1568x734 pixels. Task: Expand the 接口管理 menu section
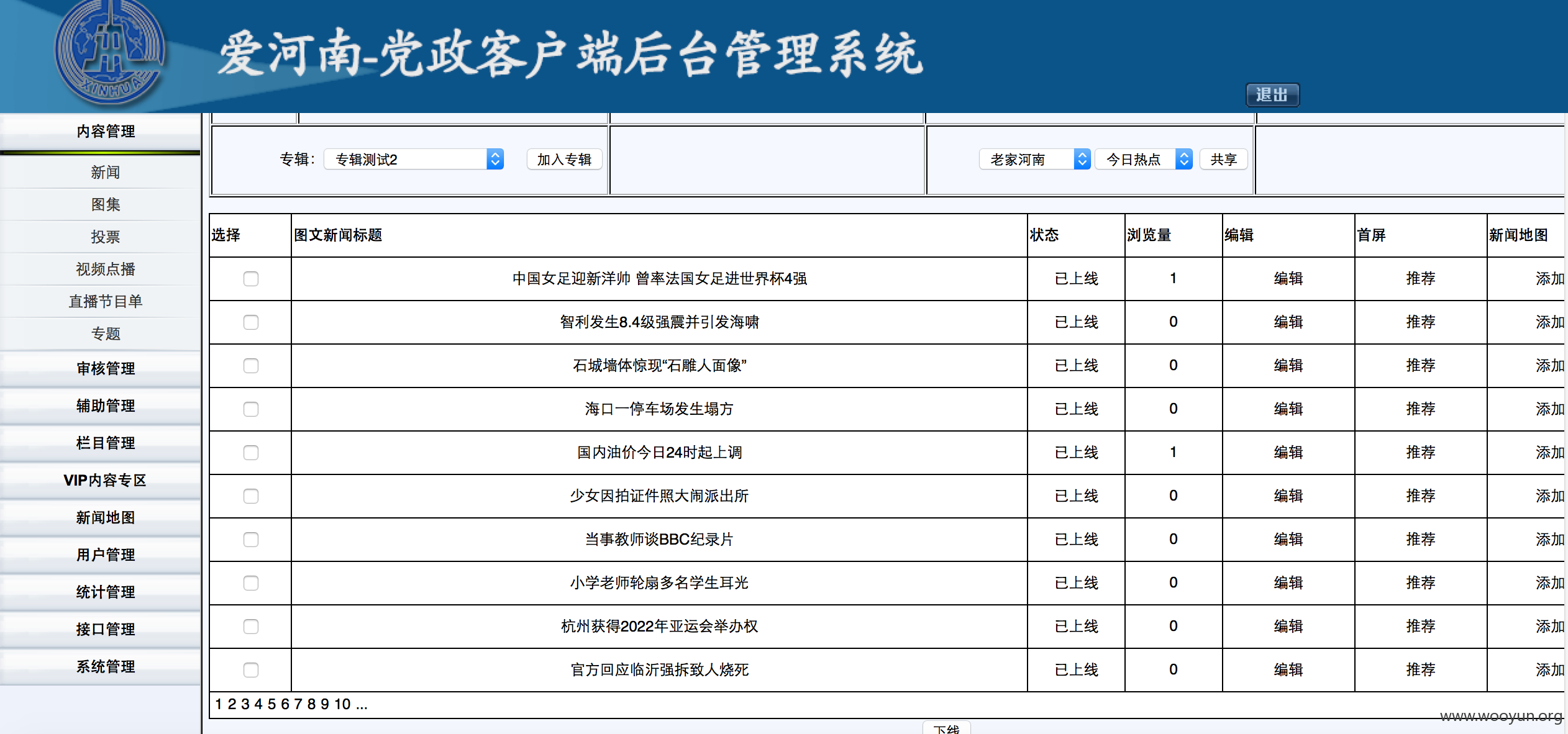coord(100,630)
